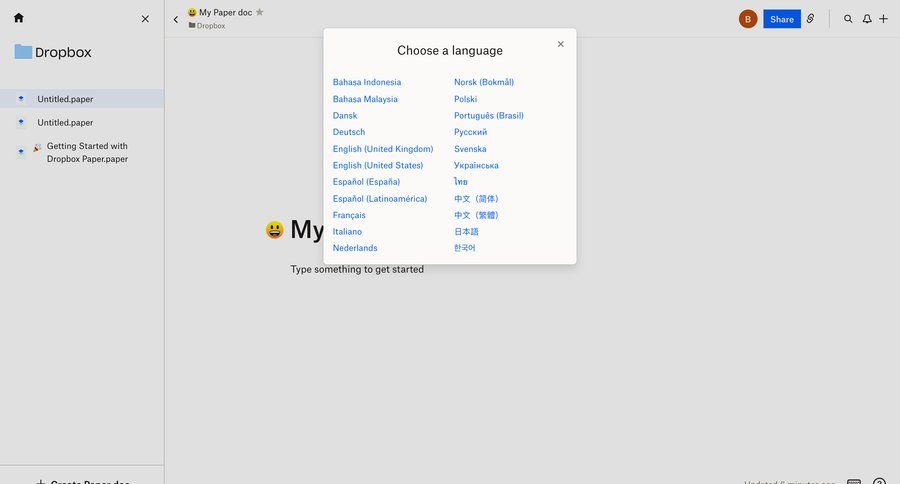This screenshot has height=484, width=900.
Task: Click the My Paper doc title in header
Action: pyautogui.click(x=226, y=12)
